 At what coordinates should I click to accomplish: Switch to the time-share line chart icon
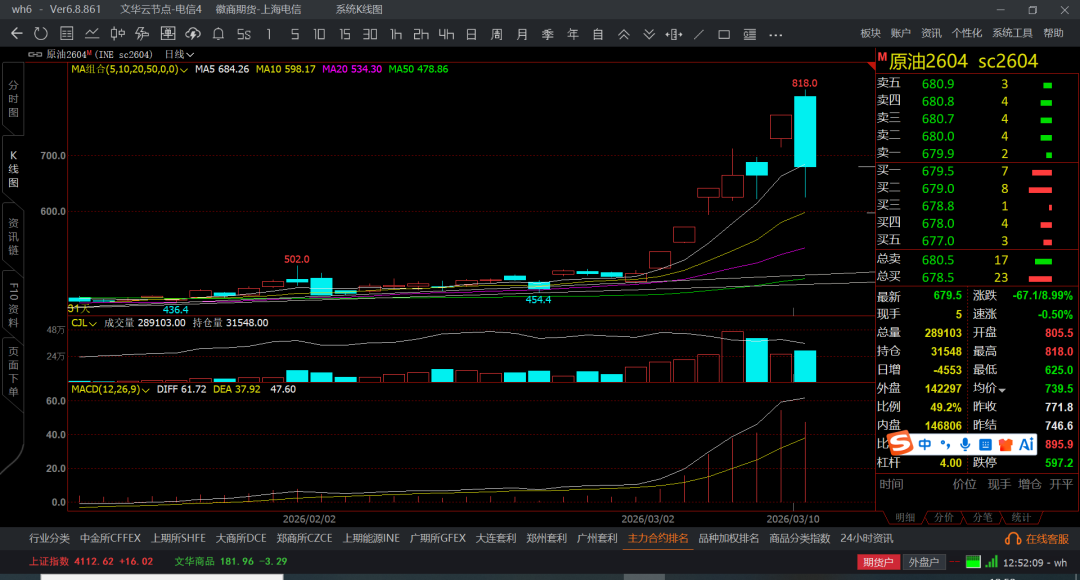[x=92, y=34]
